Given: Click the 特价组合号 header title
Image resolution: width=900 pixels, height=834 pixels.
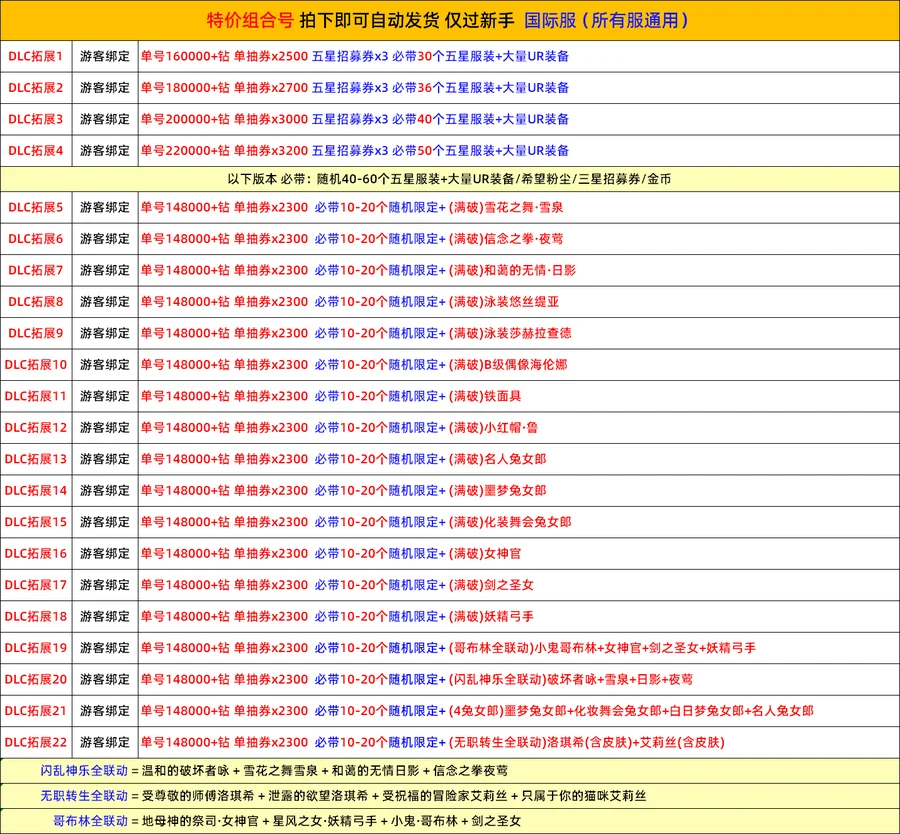Looking at the screenshot, I should (255, 20).
